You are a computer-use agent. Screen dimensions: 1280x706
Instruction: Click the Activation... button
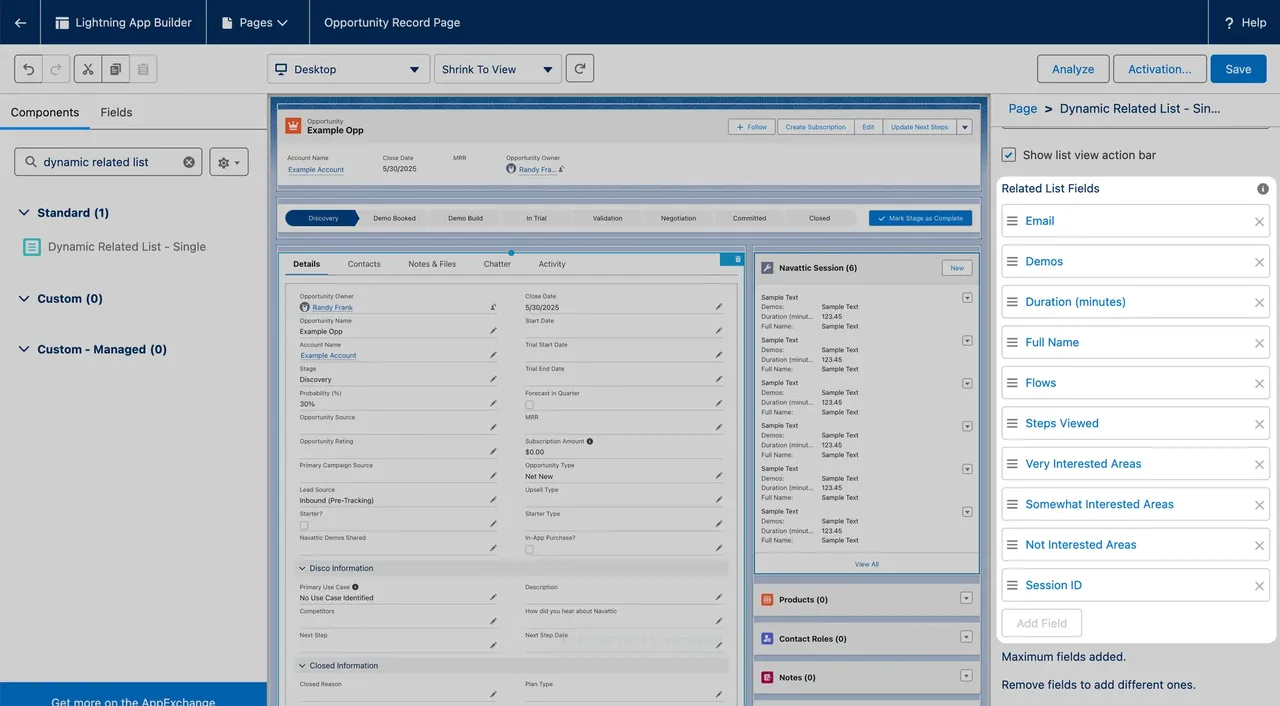coord(1160,69)
